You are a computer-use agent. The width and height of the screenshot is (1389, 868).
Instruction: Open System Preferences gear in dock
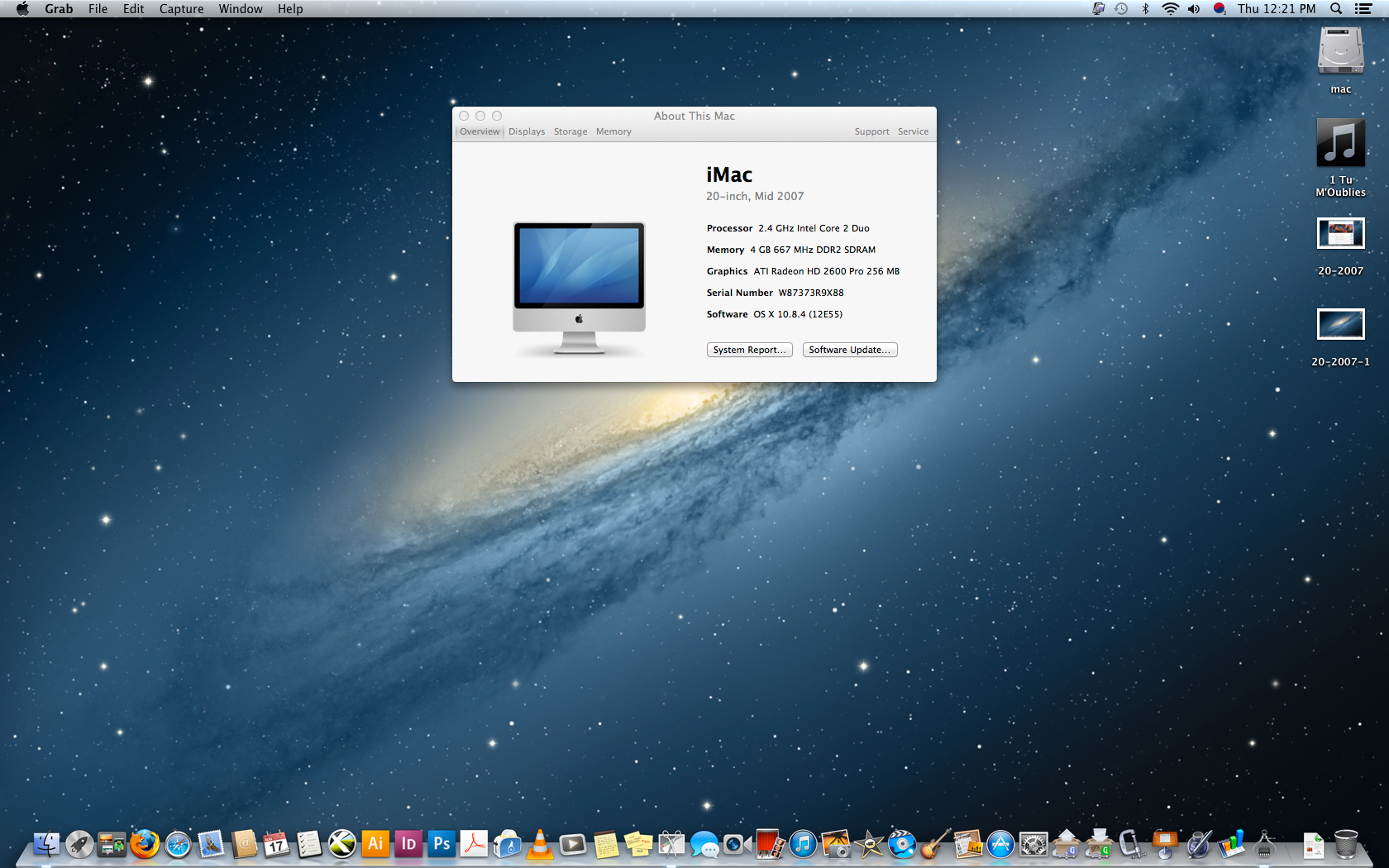coord(1033,844)
